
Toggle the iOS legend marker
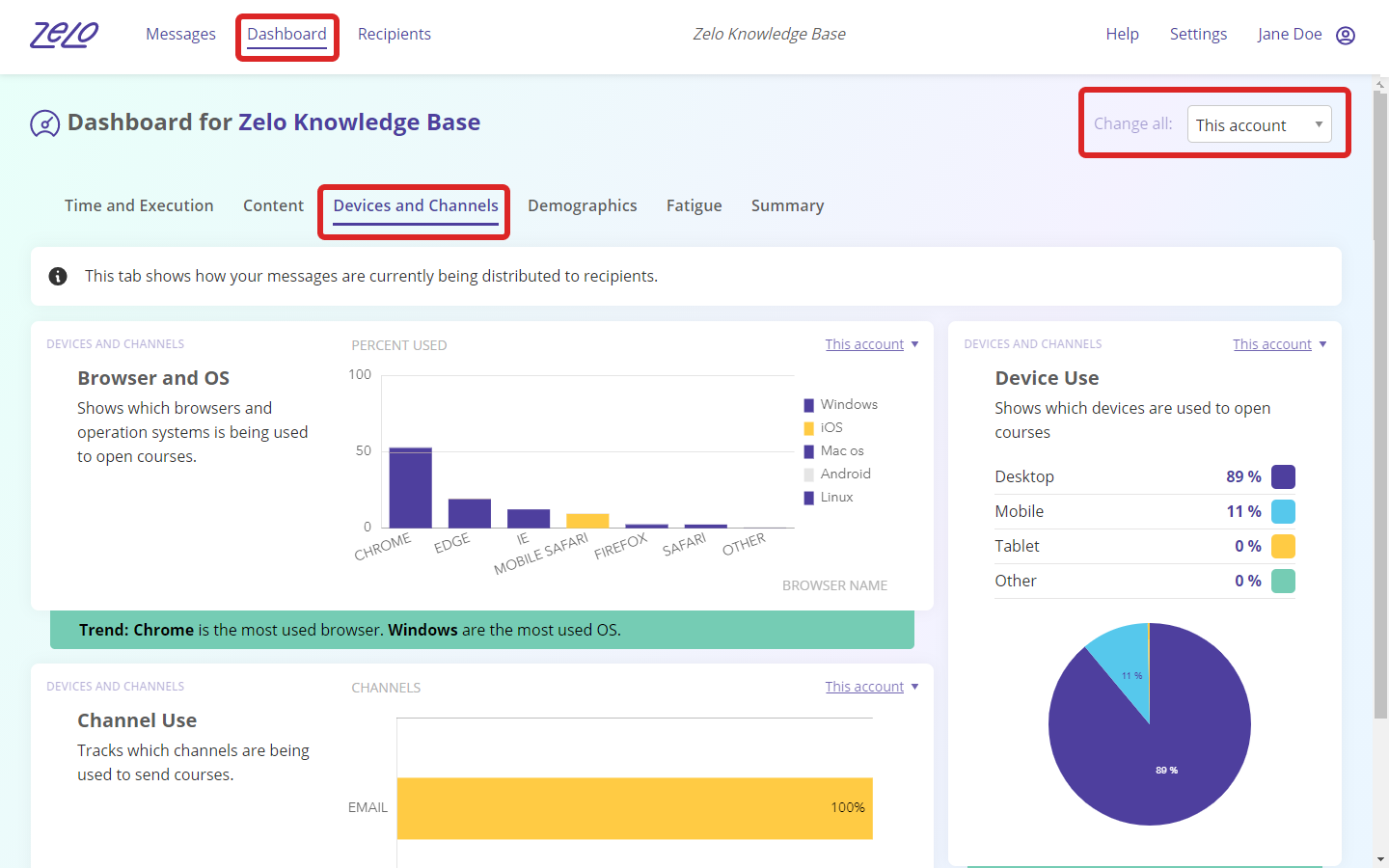click(x=809, y=428)
